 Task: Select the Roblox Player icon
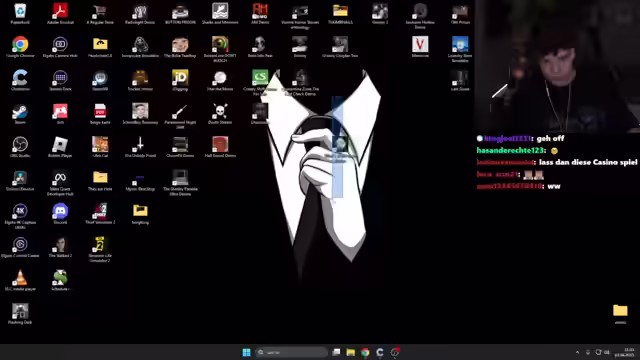coord(60,147)
